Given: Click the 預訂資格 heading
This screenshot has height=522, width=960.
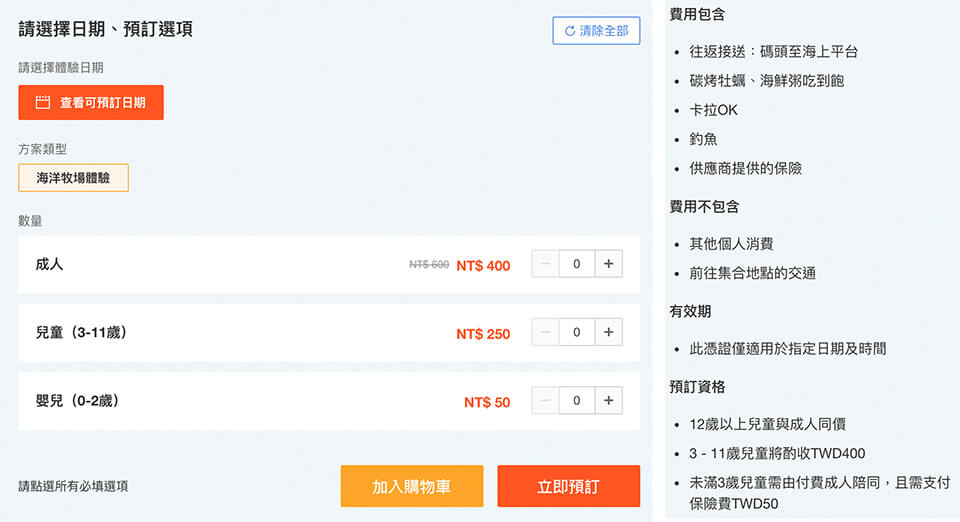Looking at the screenshot, I should coord(697,387).
